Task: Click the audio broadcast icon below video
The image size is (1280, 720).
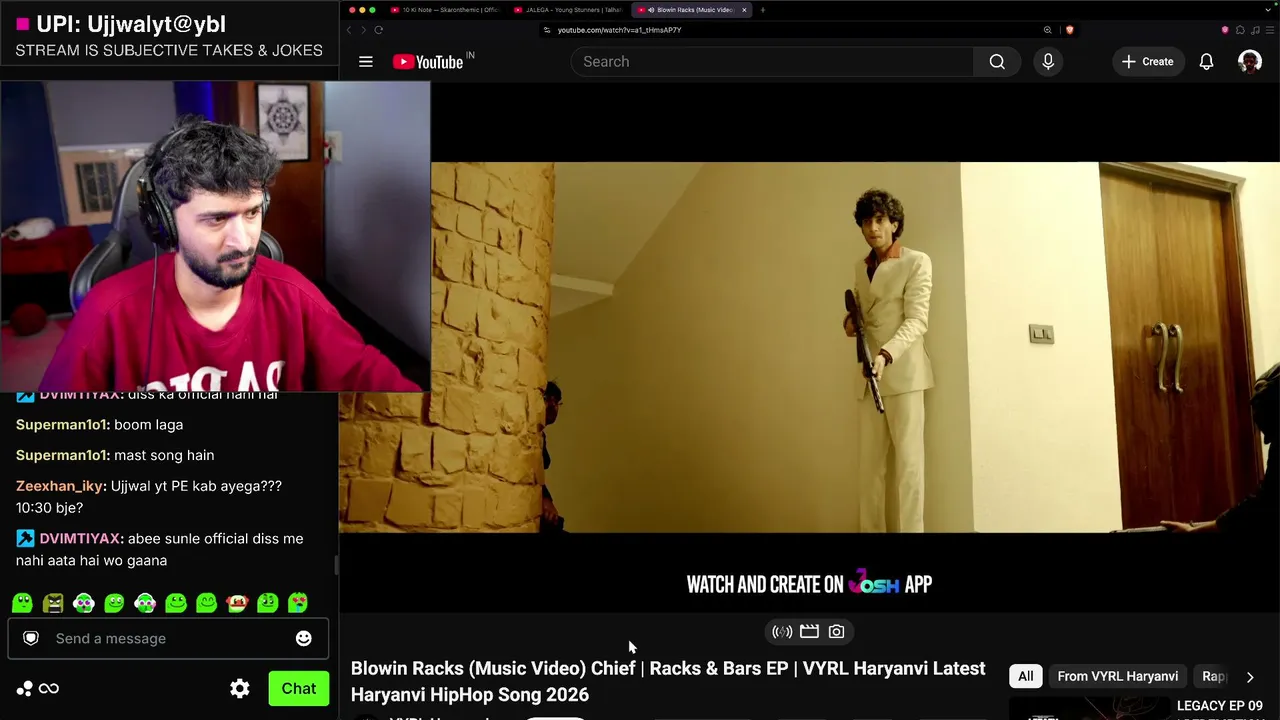Action: pyautogui.click(x=782, y=632)
